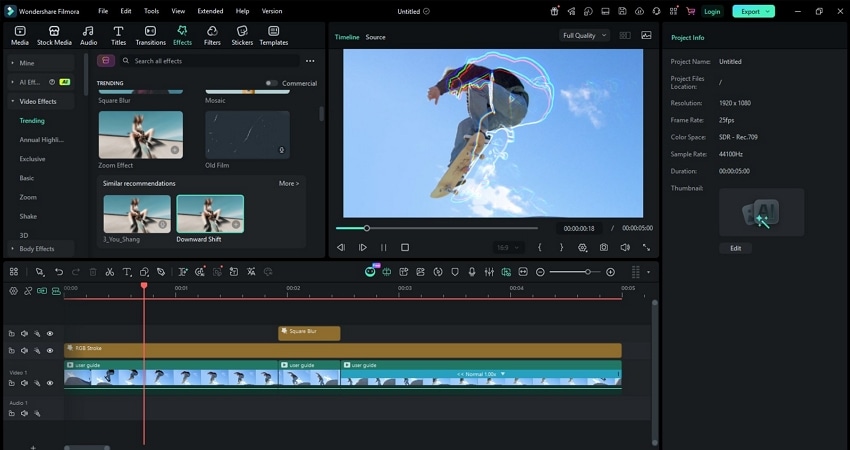850x450 pixels.
Task: Open the Tools menu
Action: point(151,11)
